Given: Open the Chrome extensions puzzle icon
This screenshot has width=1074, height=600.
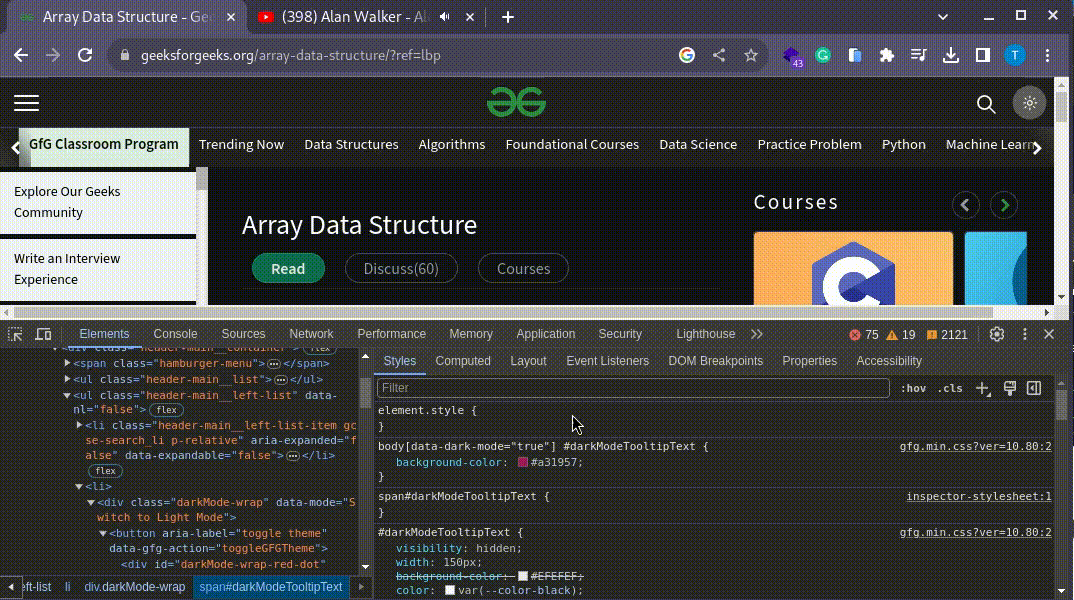Looking at the screenshot, I should click(x=886, y=56).
